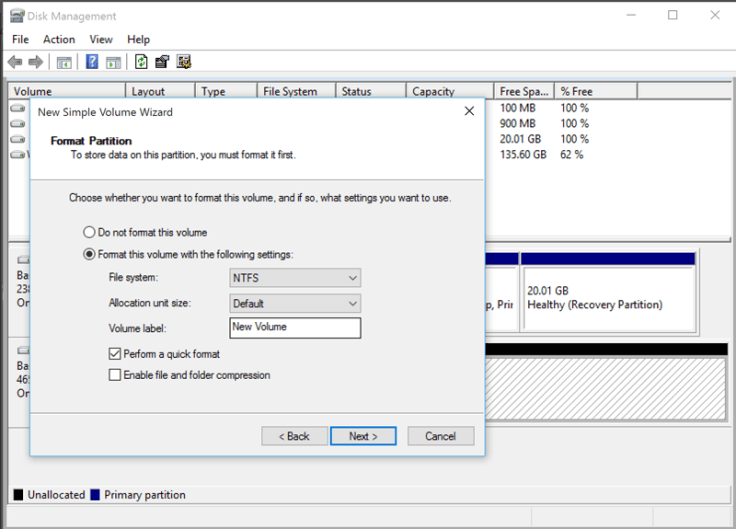Click the Volume label text field
Screen dimensions: 736x529
coord(294,327)
